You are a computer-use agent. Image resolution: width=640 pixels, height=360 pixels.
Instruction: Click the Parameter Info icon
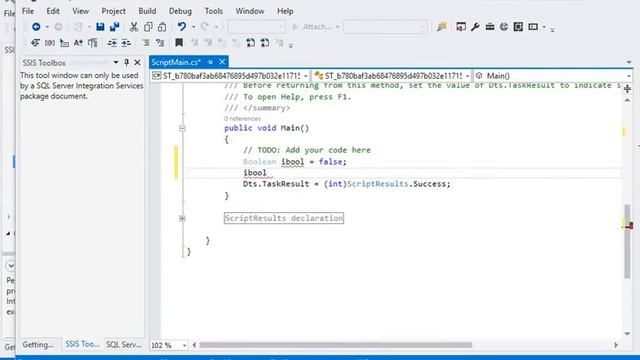(x=50, y=42)
